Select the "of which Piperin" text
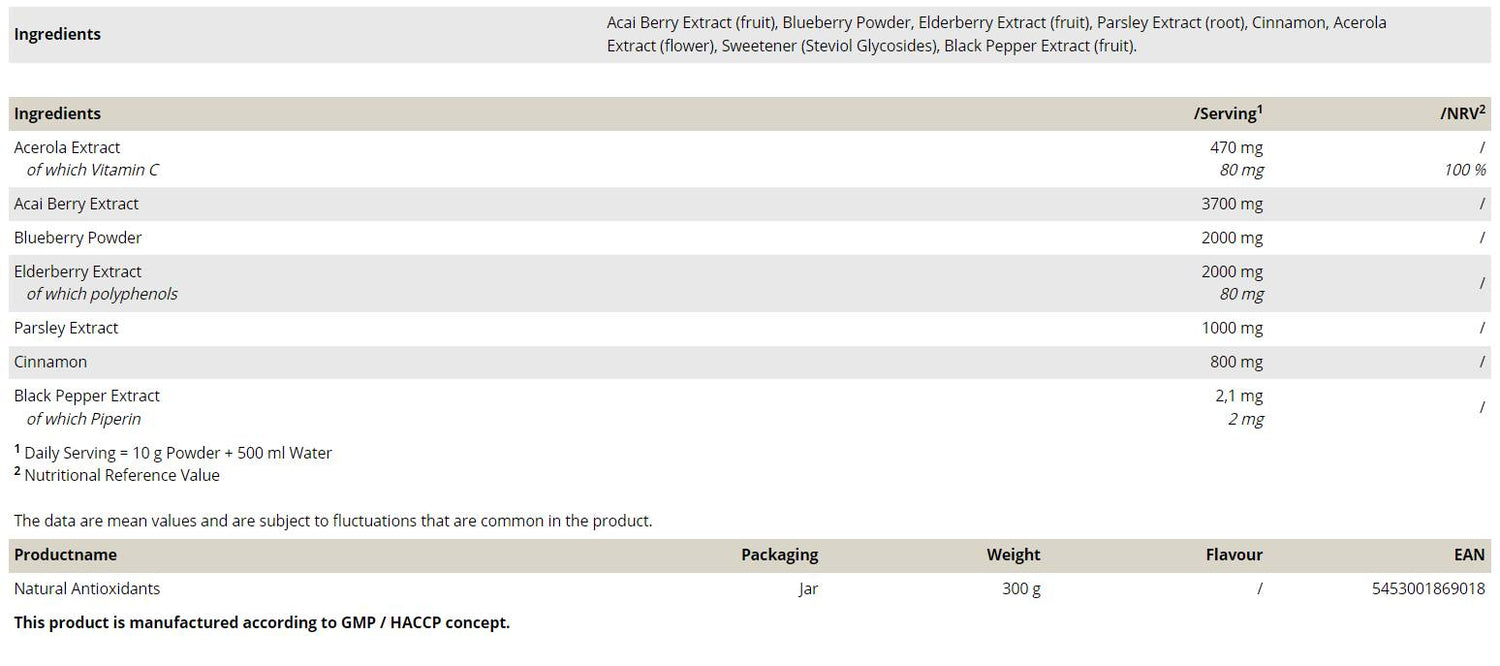The image size is (1500, 666). pyautogui.click(x=83, y=419)
